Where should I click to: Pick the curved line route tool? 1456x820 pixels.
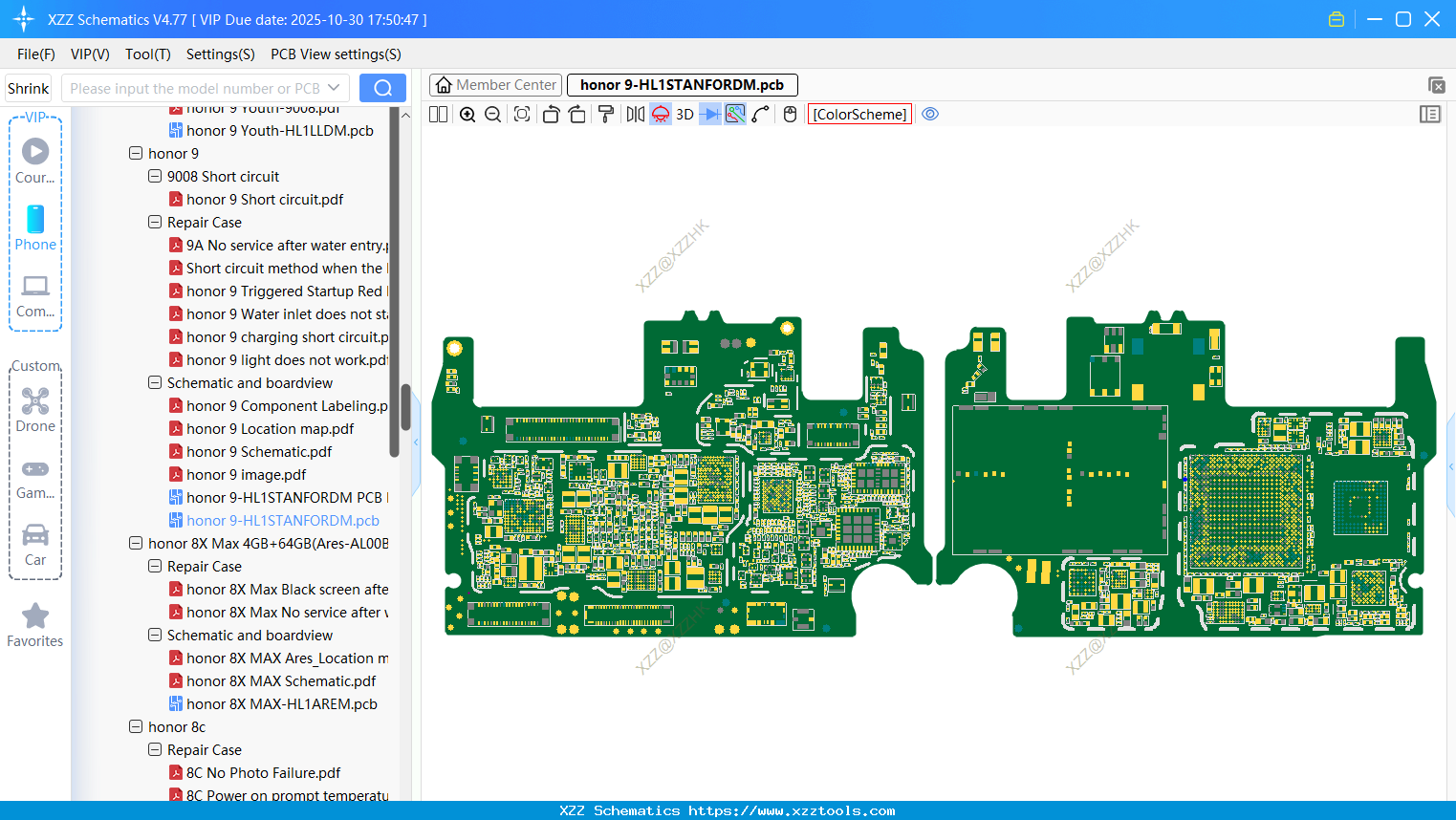pyautogui.click(x=761, y=115)
